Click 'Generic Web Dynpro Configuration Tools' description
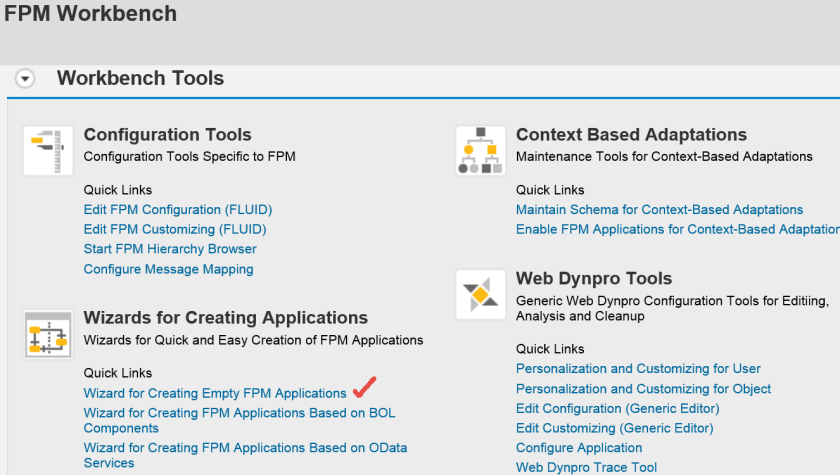Screen dimensions: 840x475 672,308
